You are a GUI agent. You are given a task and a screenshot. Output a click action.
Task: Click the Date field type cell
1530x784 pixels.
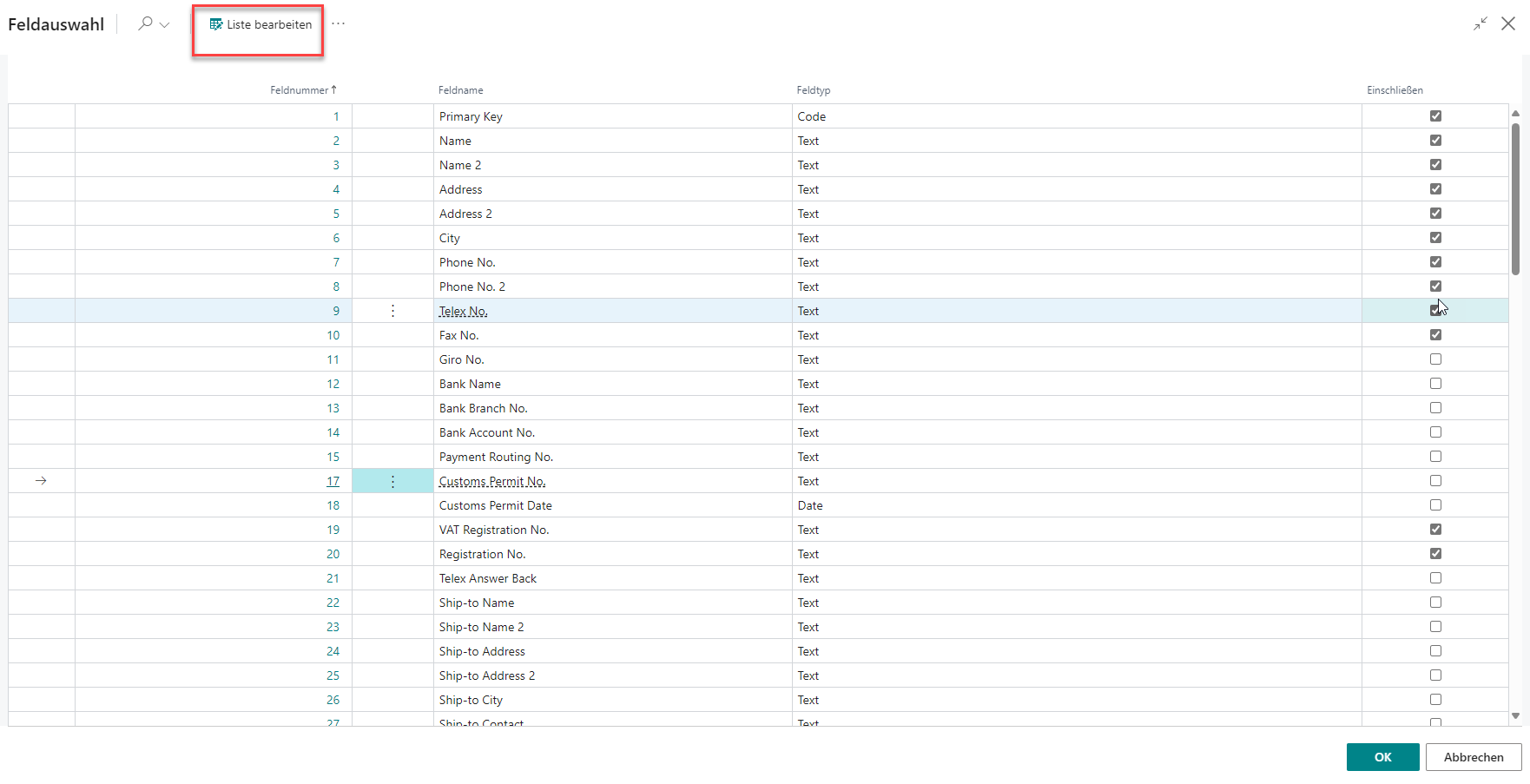(x=1077, y=505)
